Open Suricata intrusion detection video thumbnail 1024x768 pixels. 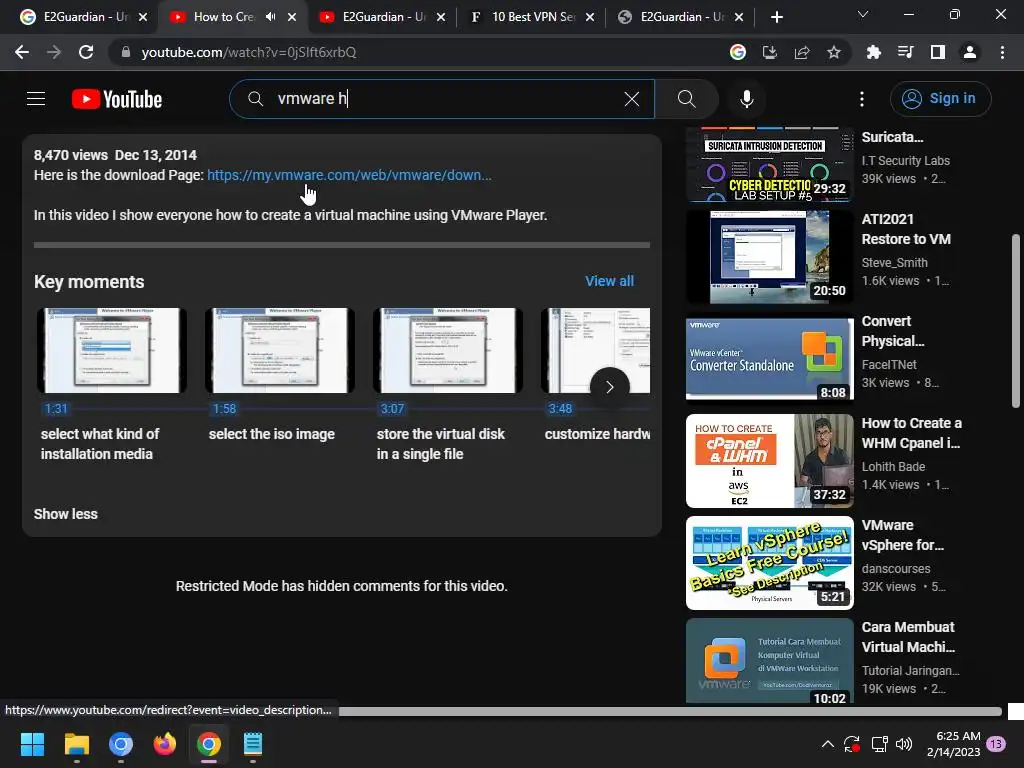pyautogui.click(x=769, y=165)
